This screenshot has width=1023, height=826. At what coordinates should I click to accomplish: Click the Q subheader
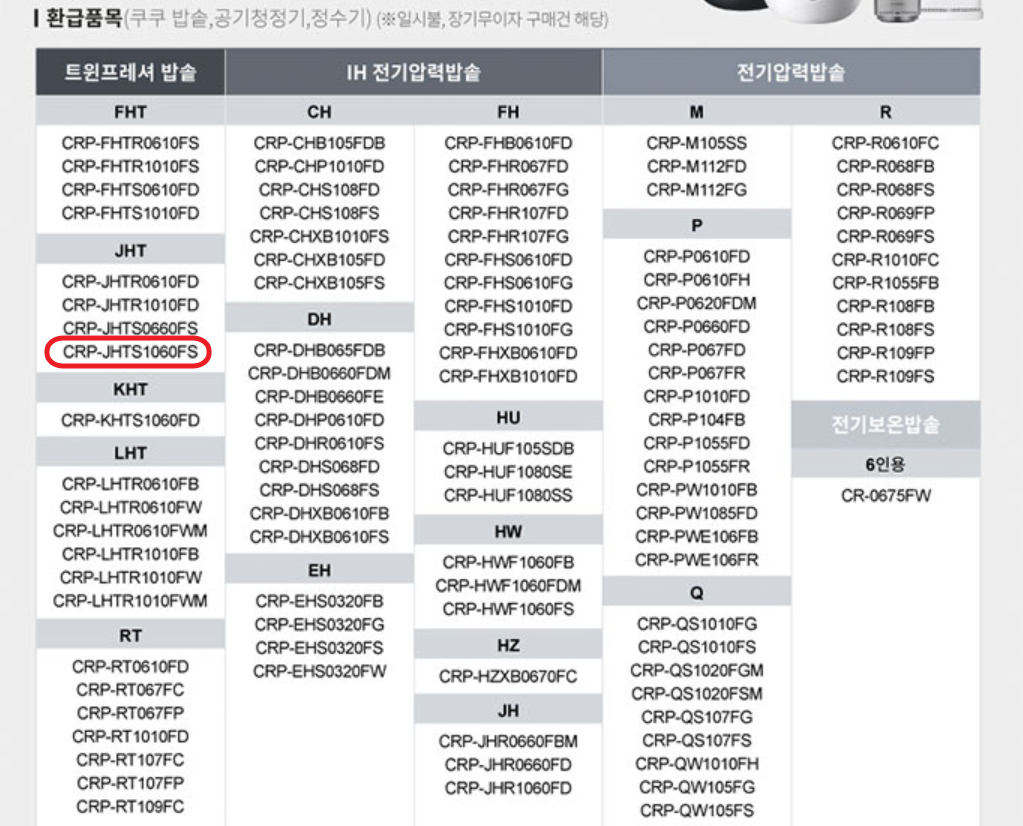click(697, 593)
